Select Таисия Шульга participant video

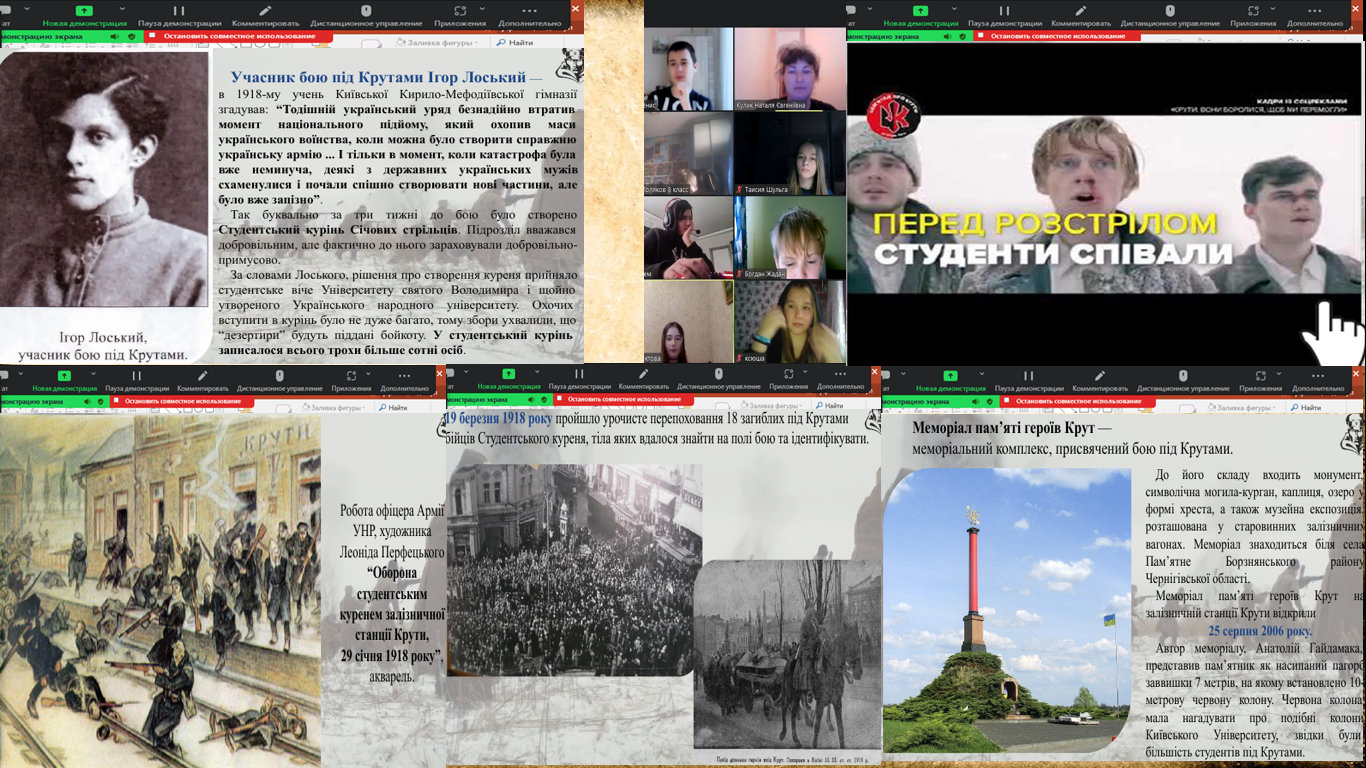click(x=790, y=152)
